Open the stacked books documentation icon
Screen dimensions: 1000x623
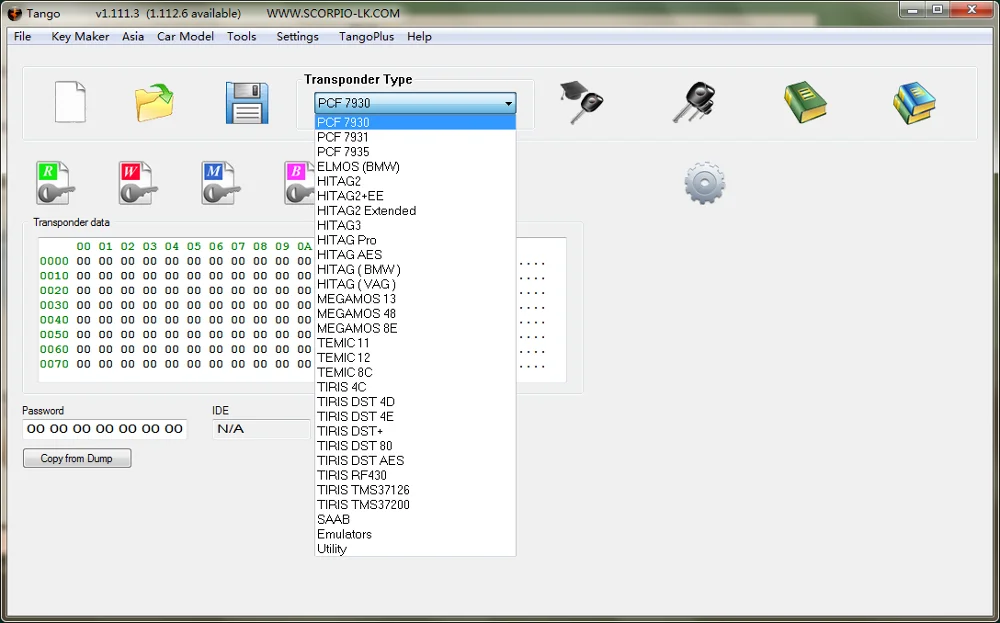[914, 101]
